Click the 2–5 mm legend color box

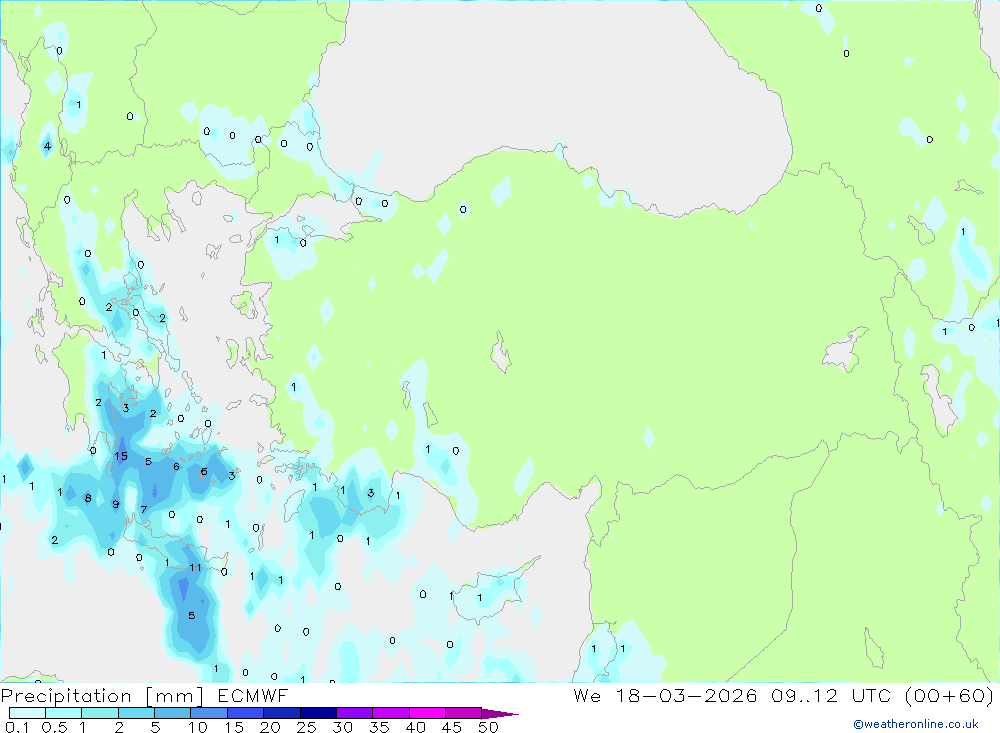point(136,713)
